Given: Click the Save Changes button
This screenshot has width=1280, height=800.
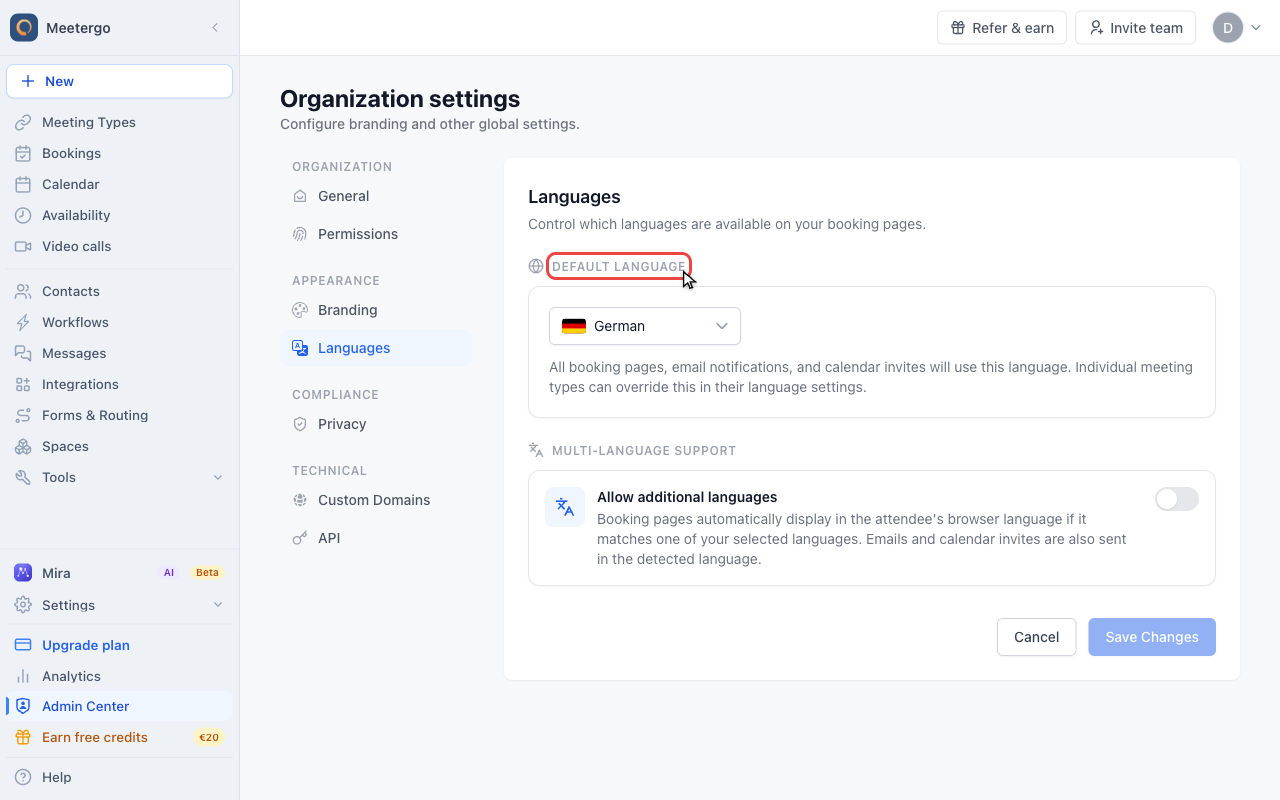Looking at the screenshot, I should pyautogui.click(x=1152, y=637).
